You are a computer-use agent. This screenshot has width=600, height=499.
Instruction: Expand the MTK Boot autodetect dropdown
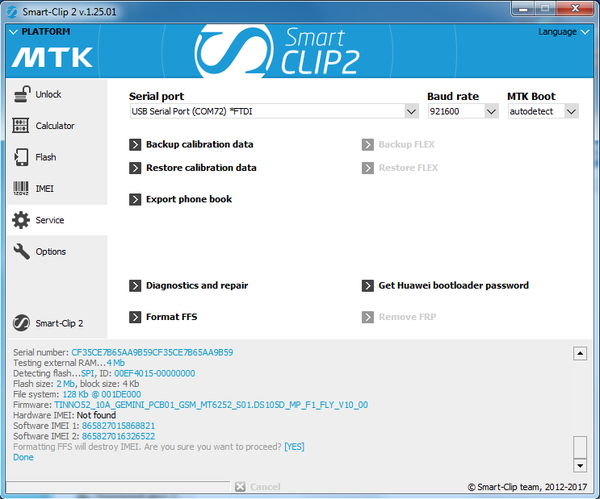click(x=570, y=112)
